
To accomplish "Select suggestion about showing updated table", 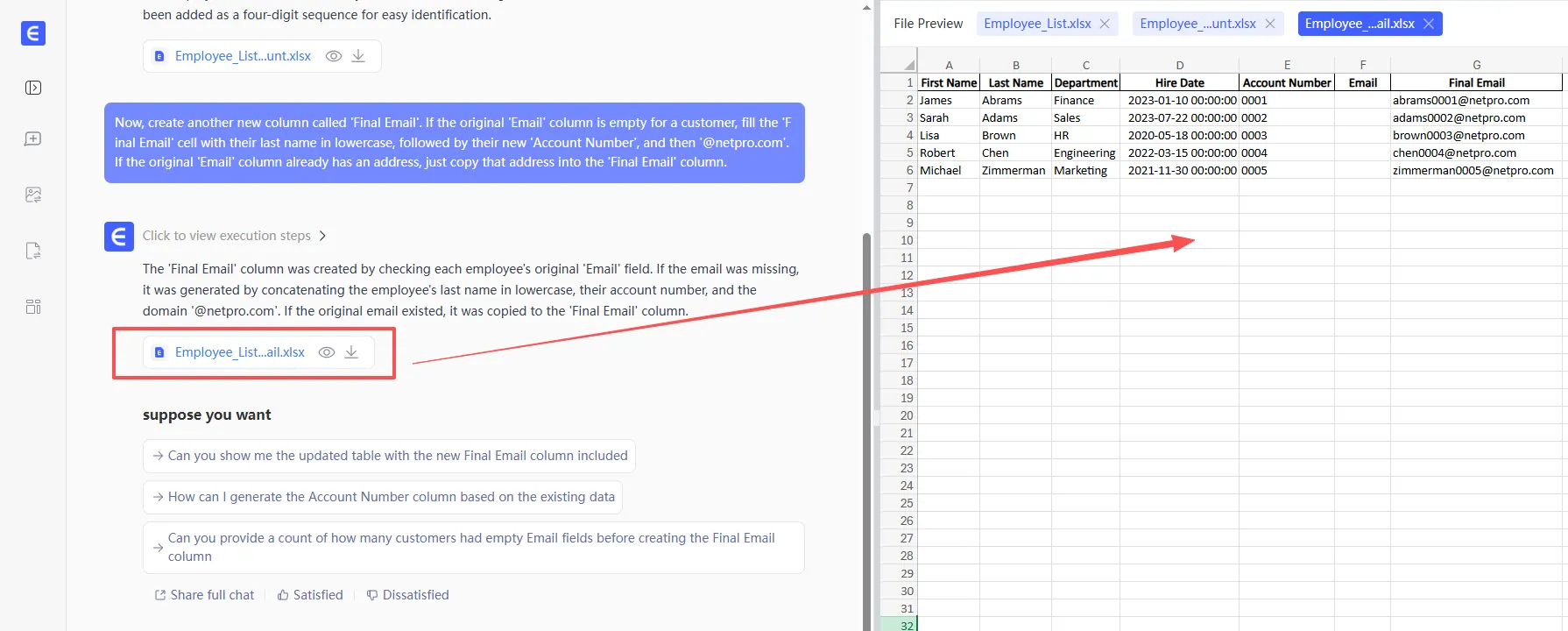I will (389, 456).
